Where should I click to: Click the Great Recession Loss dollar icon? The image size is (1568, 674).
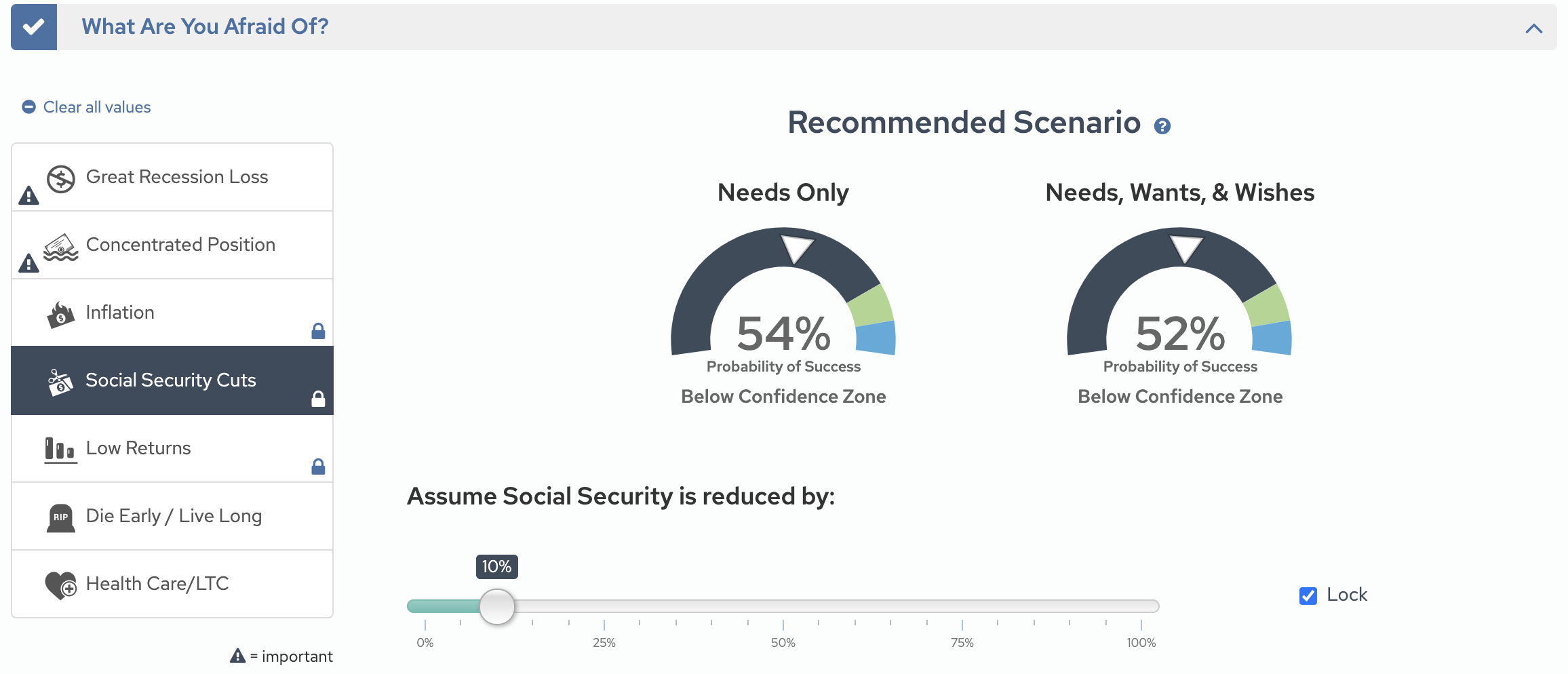(x=61, y=179)
